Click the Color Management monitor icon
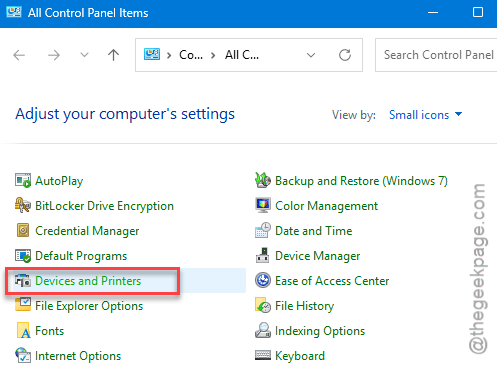The width and height of the screenshot is (497, 367). pyautogui.click(x=263, y=205)
